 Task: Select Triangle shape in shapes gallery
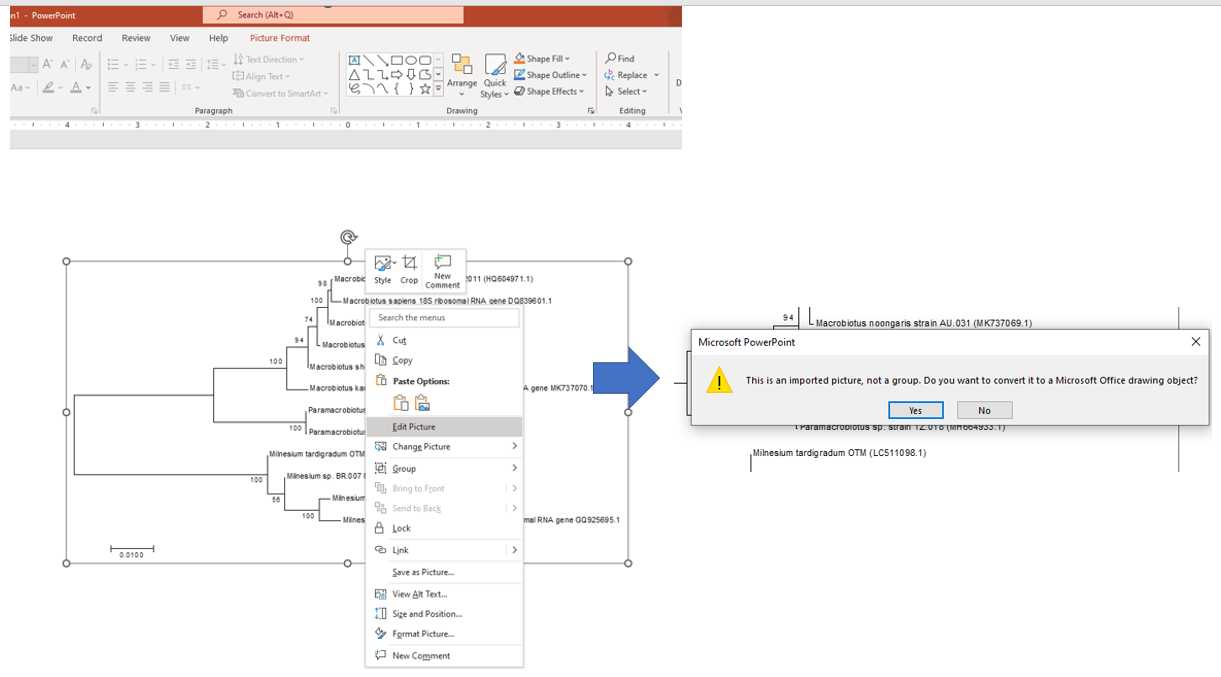tap(354, 75)
